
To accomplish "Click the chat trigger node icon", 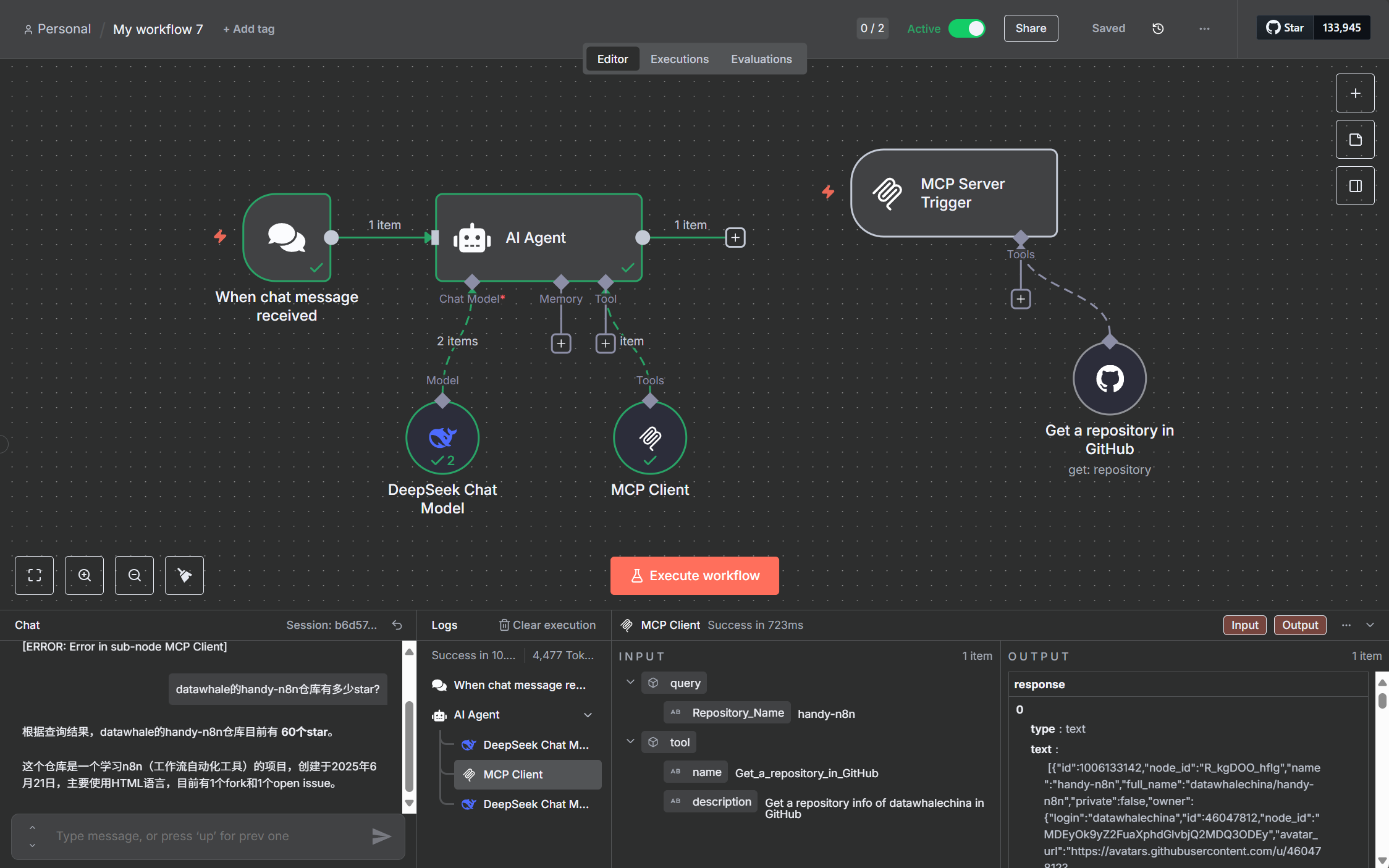I will [287, 238].
